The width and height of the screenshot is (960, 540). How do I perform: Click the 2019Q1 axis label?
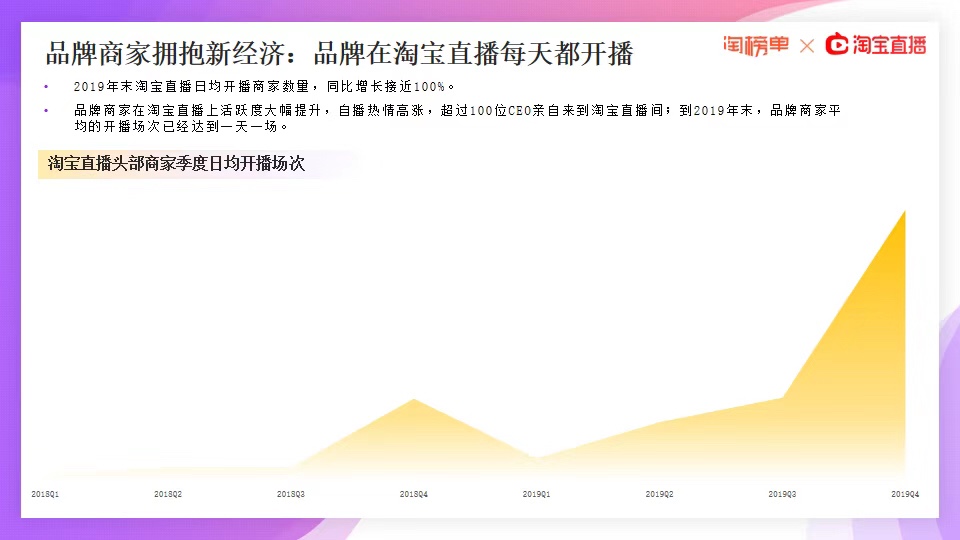coord(536,494)
